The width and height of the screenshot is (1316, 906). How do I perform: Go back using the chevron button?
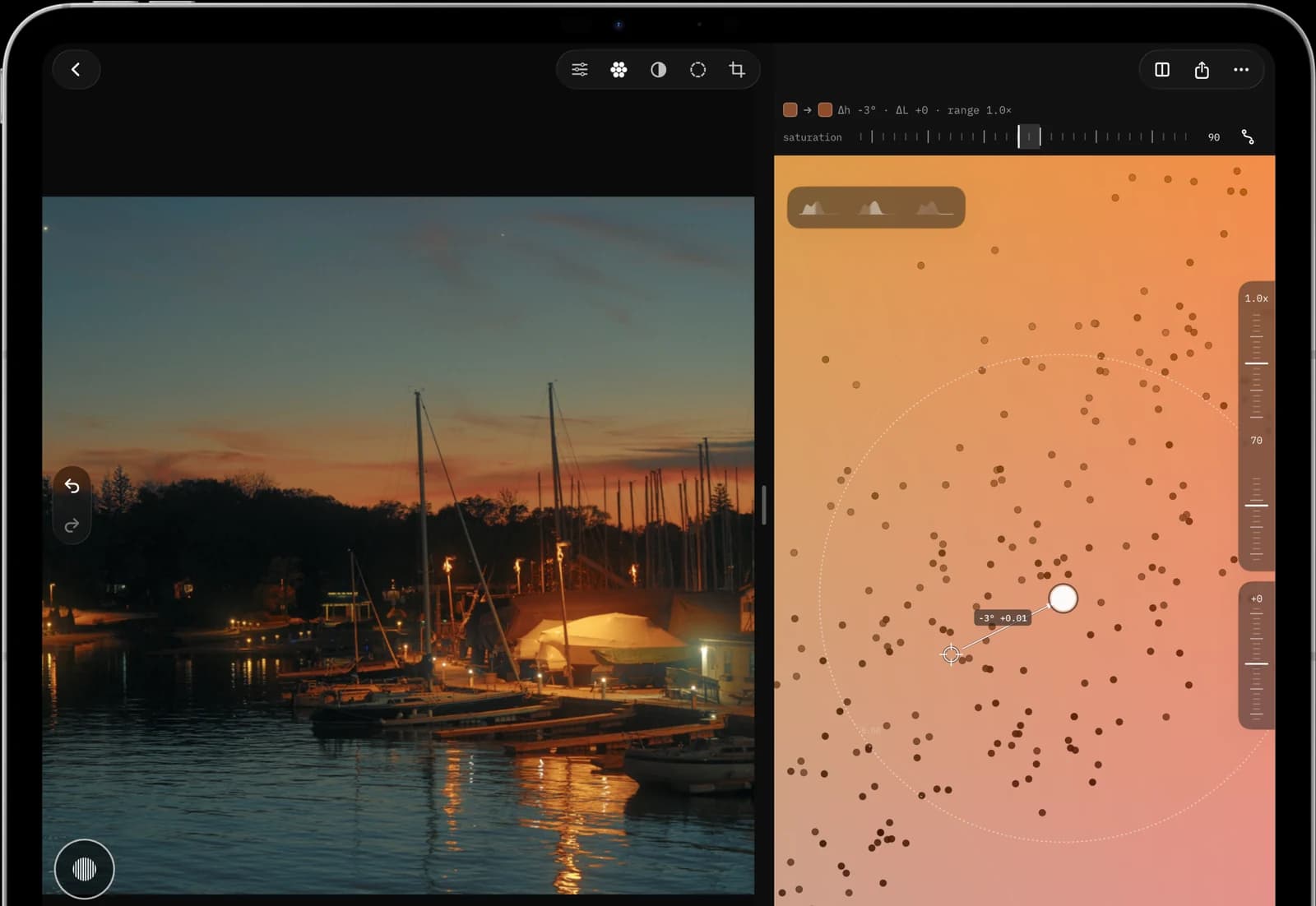(x=76, y=70)
